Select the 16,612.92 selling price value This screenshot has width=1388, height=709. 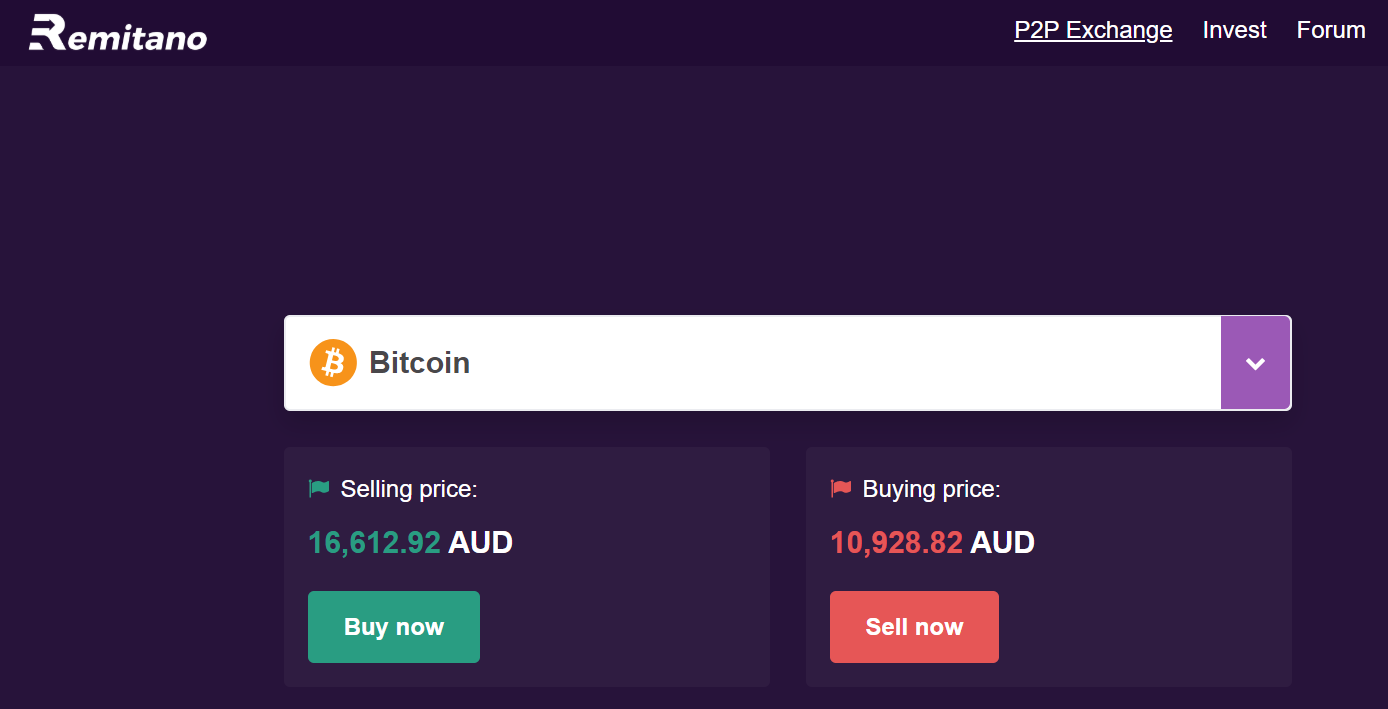tap(374, 543)
